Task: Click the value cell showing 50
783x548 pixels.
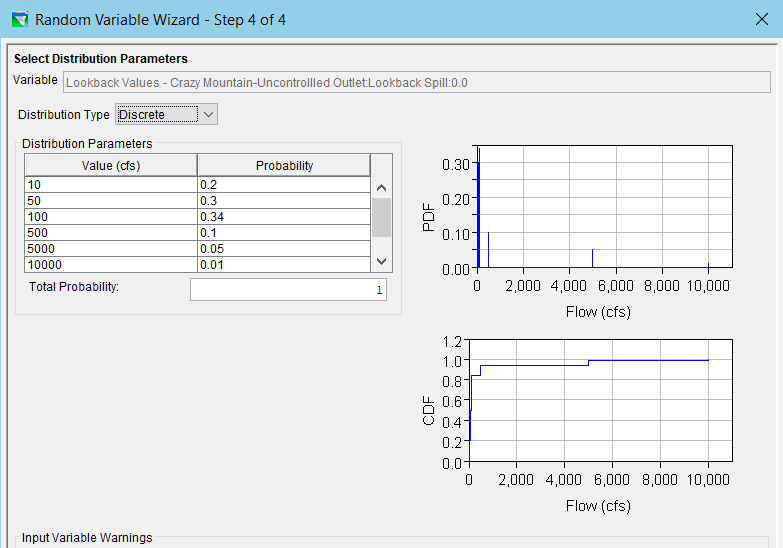Action: point(110,201)
